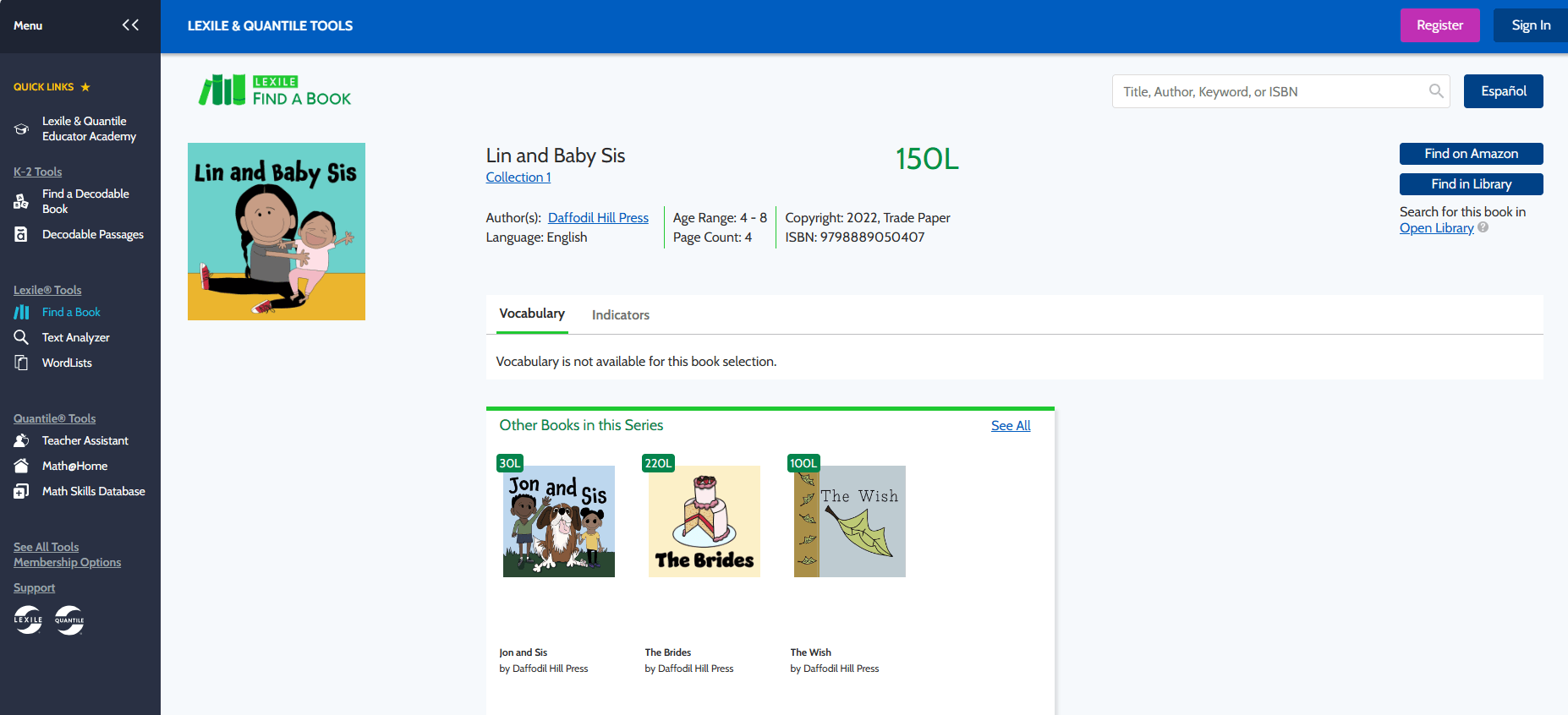Image resolution: width=1568 pixels, height=715 pixels.
Task: Click the 150L Lexile measure
Action: click(927, 159)
